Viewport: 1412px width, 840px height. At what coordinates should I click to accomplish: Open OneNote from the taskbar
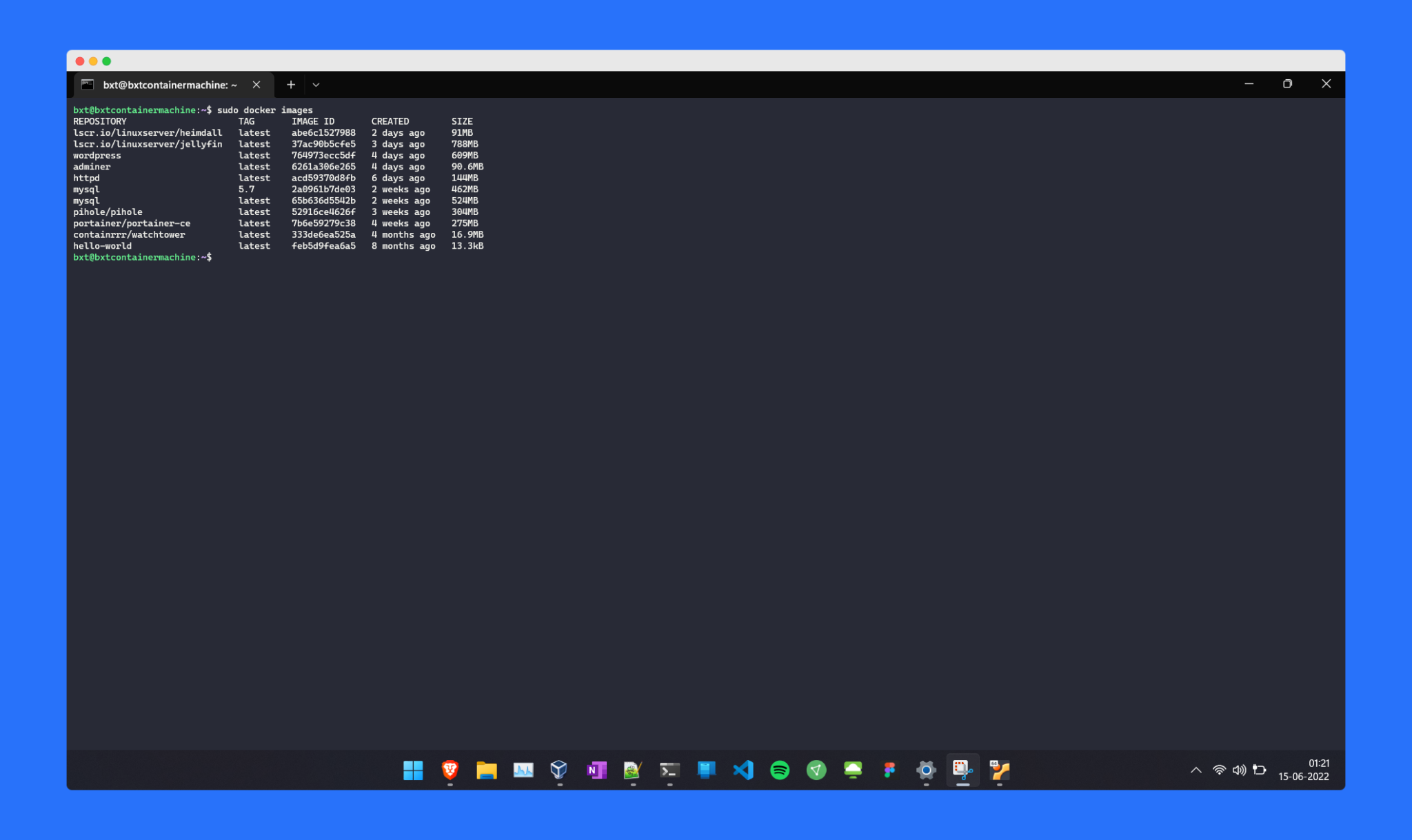[x=596, y=770]
